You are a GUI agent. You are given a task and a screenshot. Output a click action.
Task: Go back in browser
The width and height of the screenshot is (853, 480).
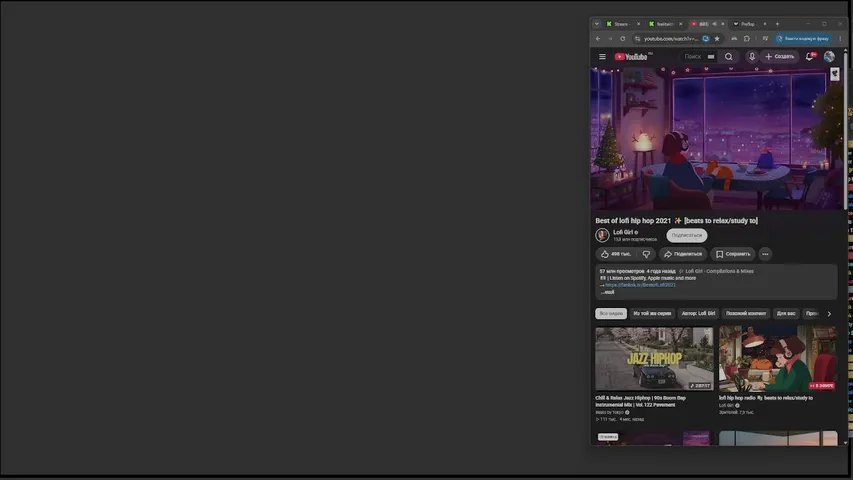point(598,39)
